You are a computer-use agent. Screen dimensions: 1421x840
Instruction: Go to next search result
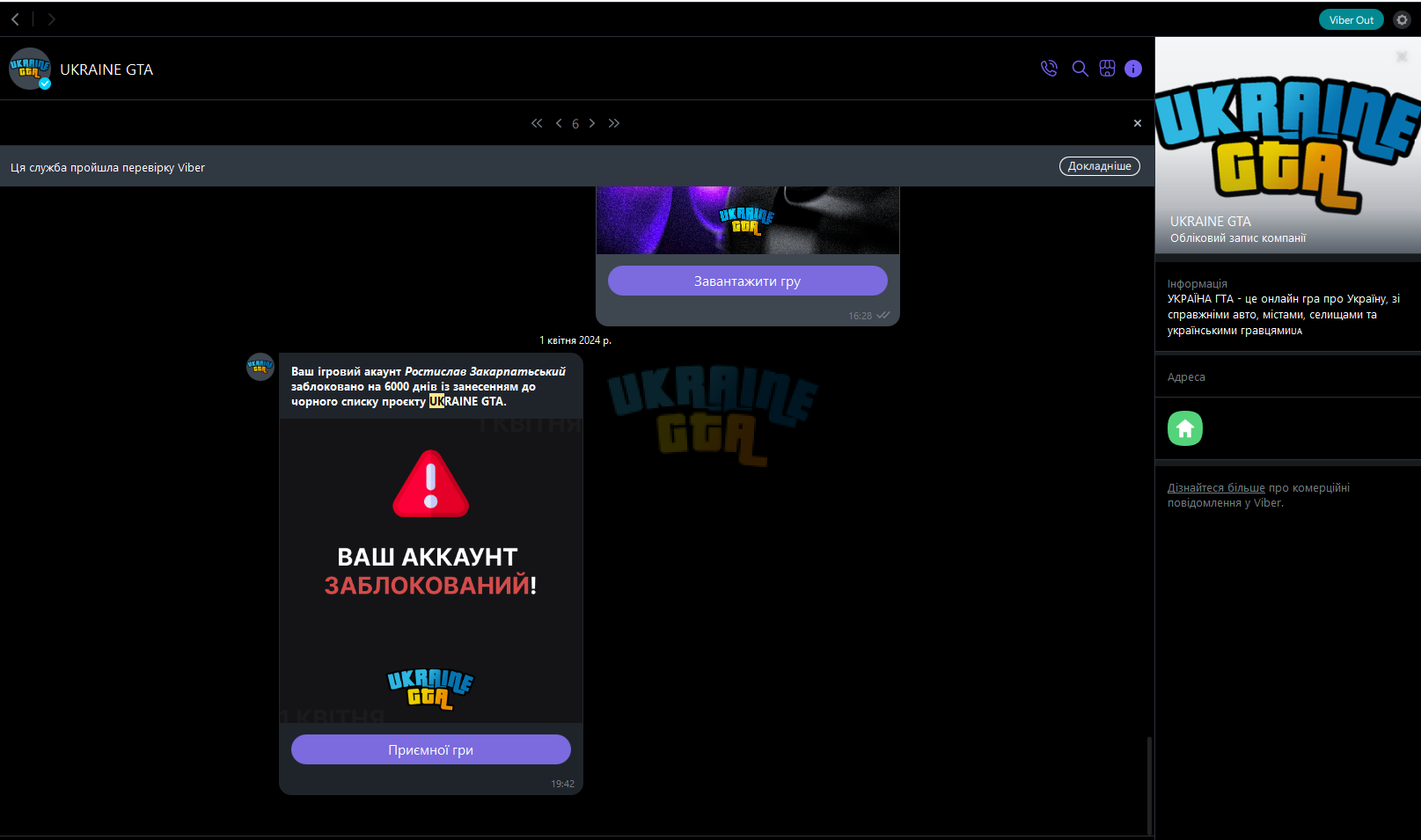(592, 123)
